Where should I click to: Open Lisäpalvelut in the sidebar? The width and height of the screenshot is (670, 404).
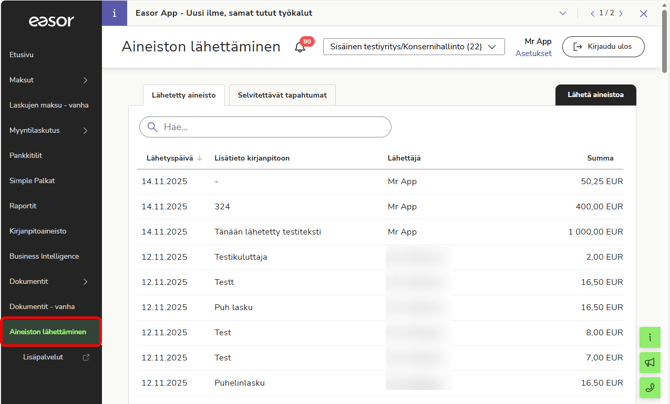pyautogui.click(x=43, y=357)
